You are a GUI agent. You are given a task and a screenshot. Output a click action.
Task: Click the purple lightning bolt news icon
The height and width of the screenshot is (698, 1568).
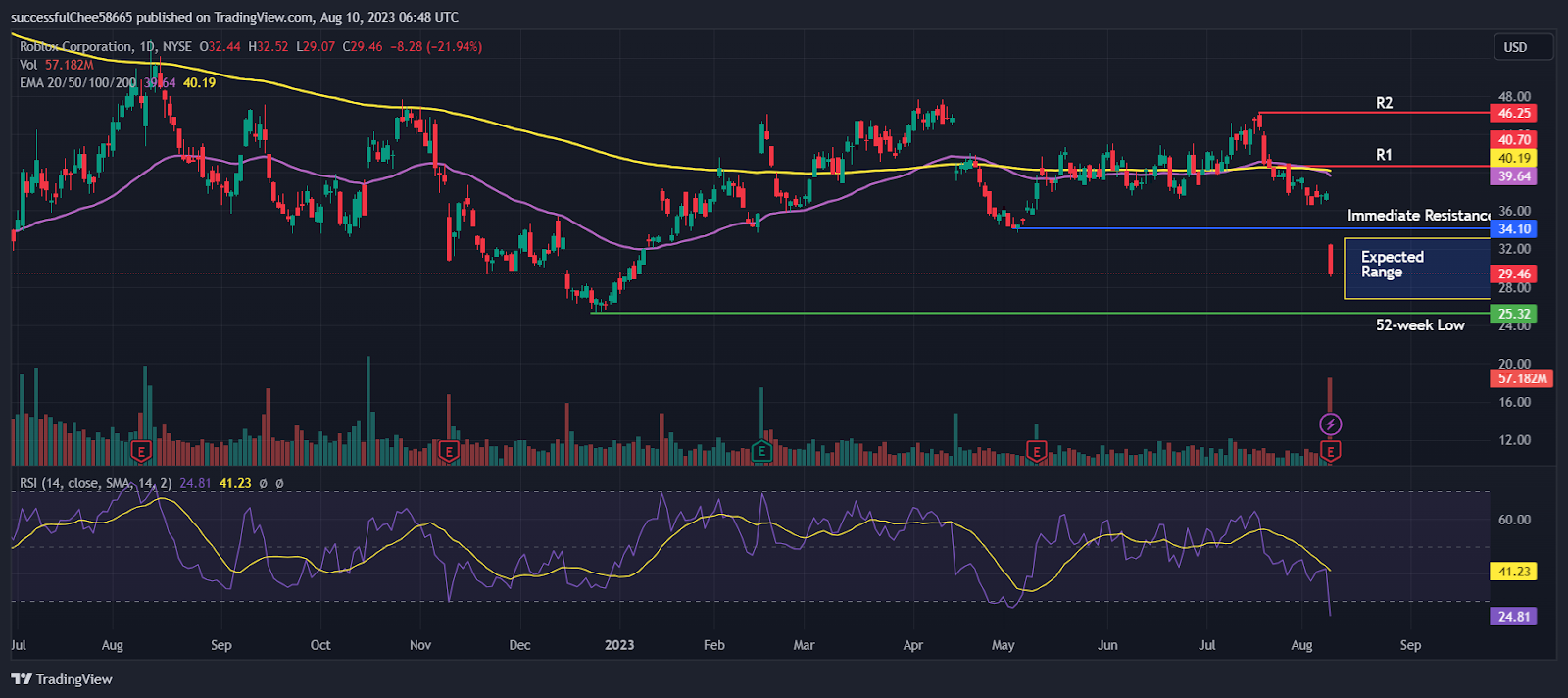point(1330,424)
